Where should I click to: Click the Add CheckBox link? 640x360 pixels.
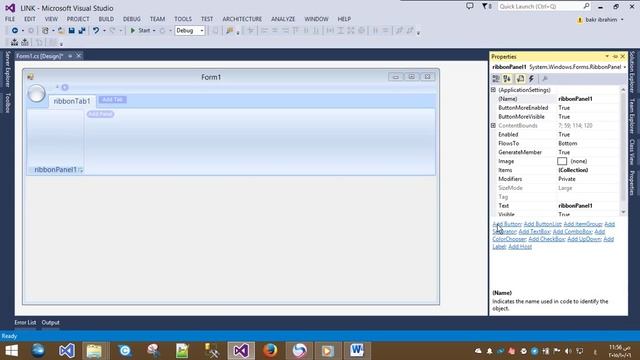[547, 239]
